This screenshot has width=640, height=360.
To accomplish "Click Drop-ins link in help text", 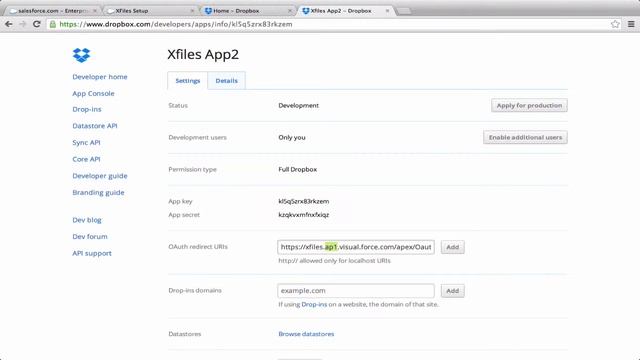I will click(314, 304).
